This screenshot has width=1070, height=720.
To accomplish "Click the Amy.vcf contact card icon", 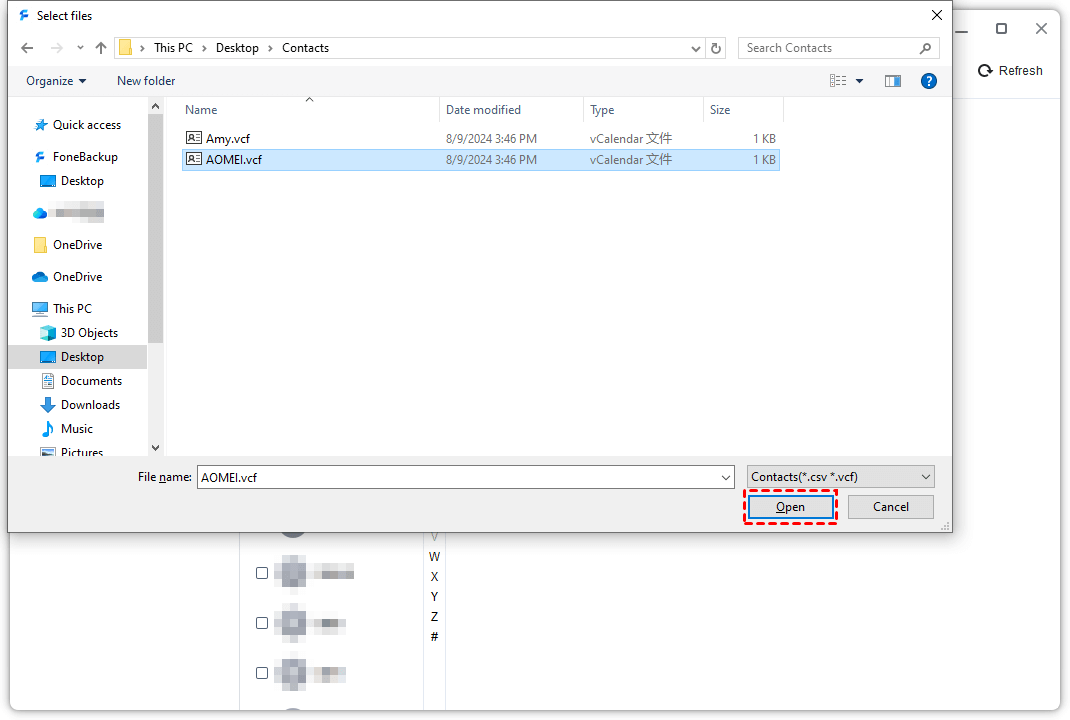I will (194, 138).
